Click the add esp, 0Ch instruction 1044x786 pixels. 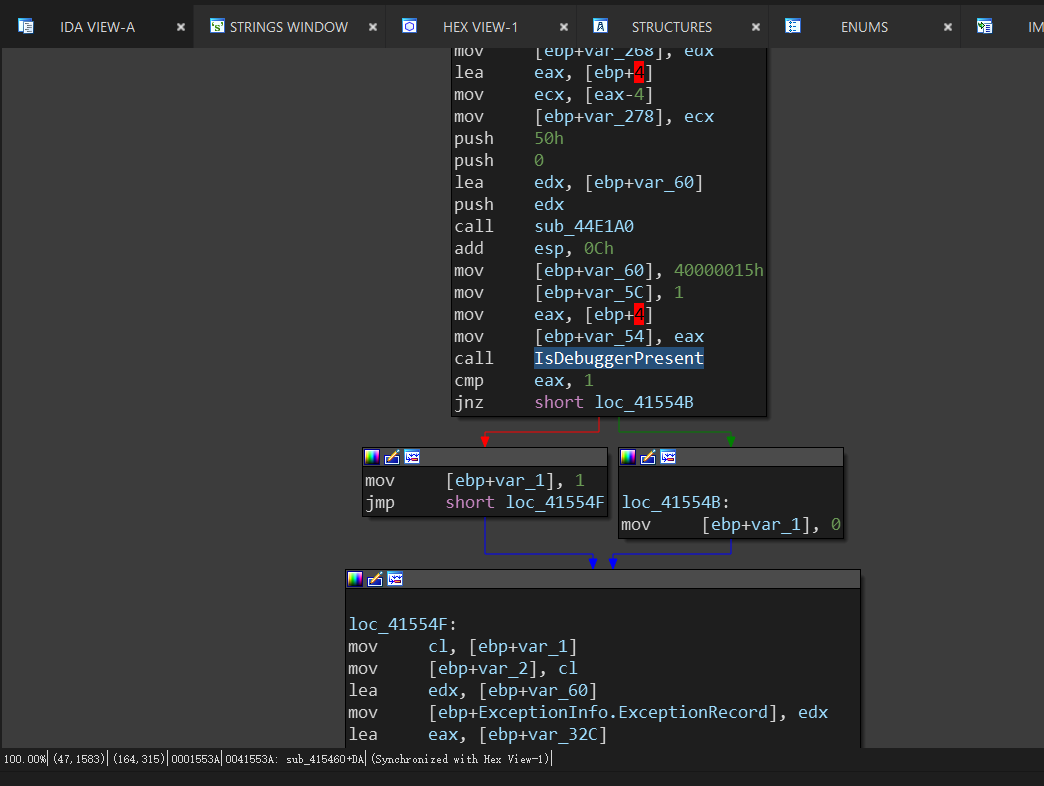pos(534,248)
